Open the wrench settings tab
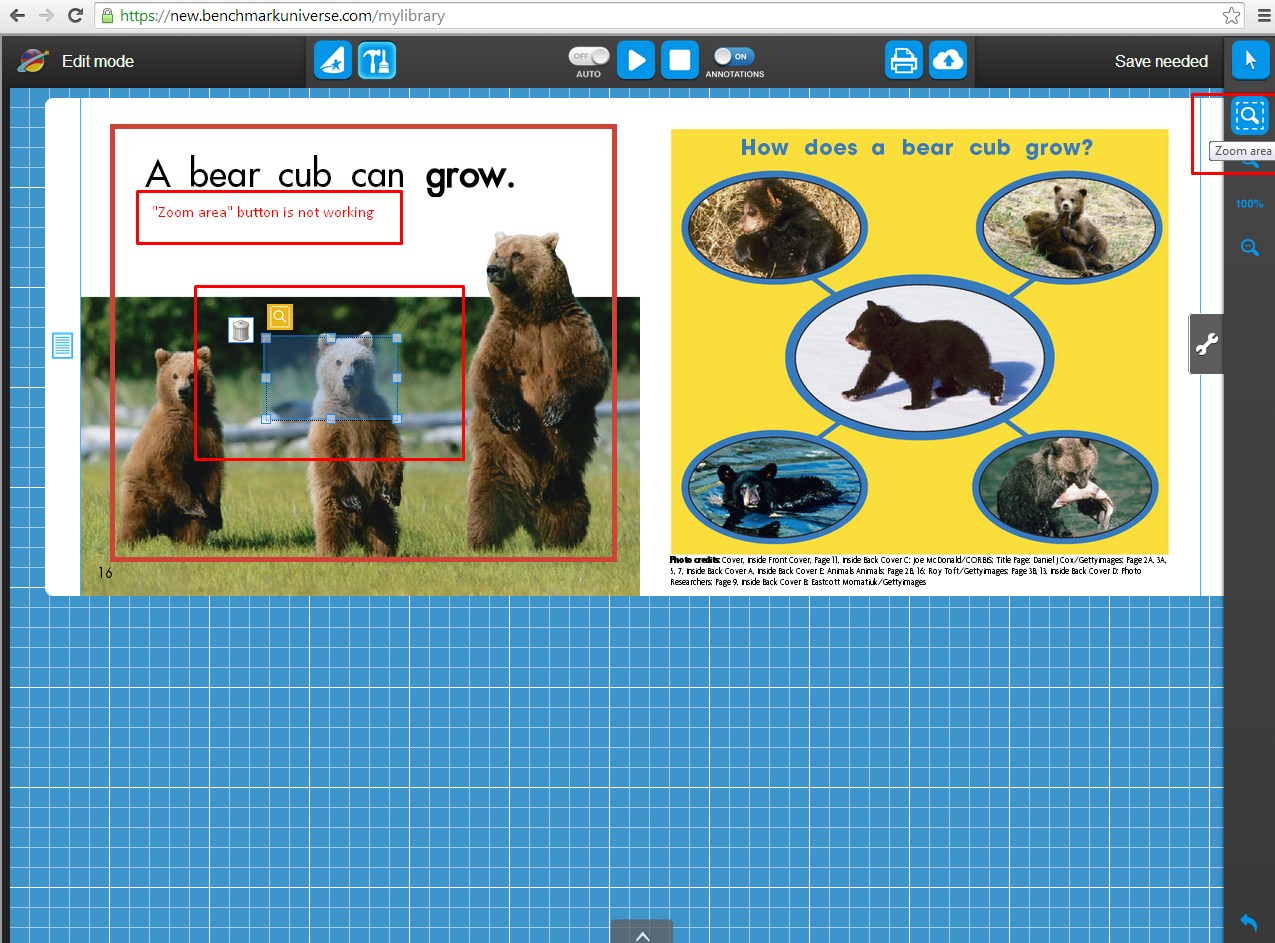 pos(1207,344)
